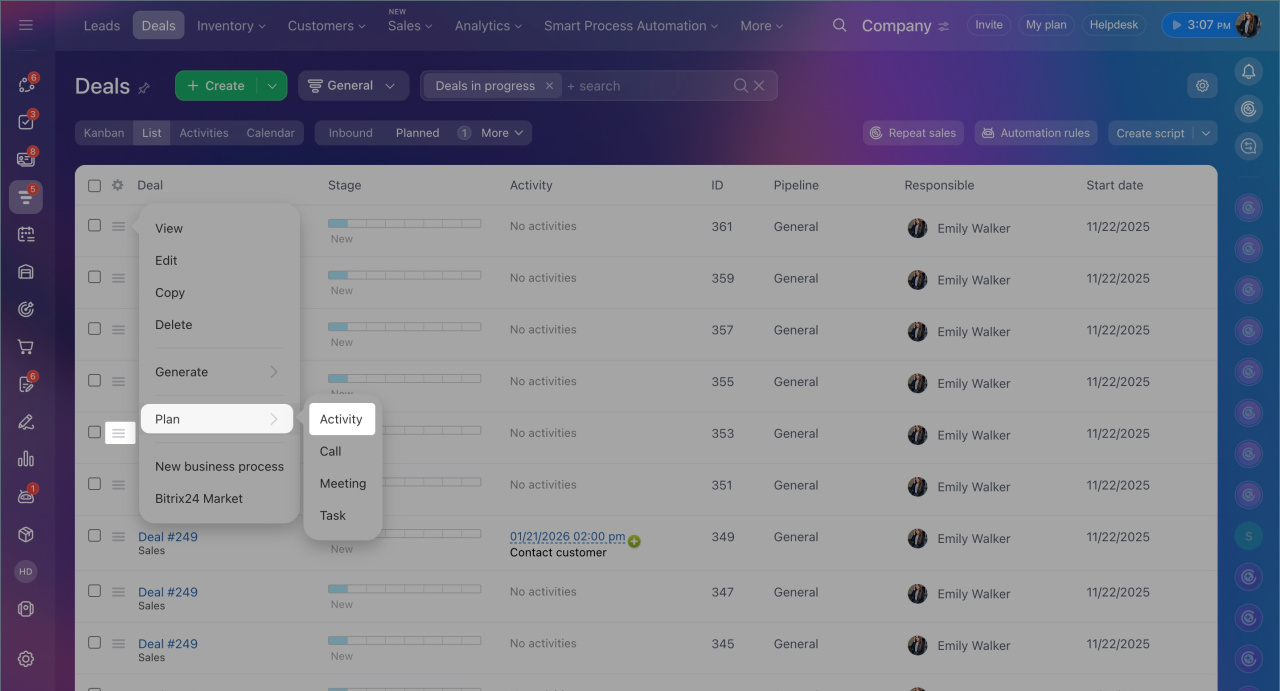Open the online store cart sidebar icon
The height and width of the screenshot is (691, 1280).
click(26, 347)
